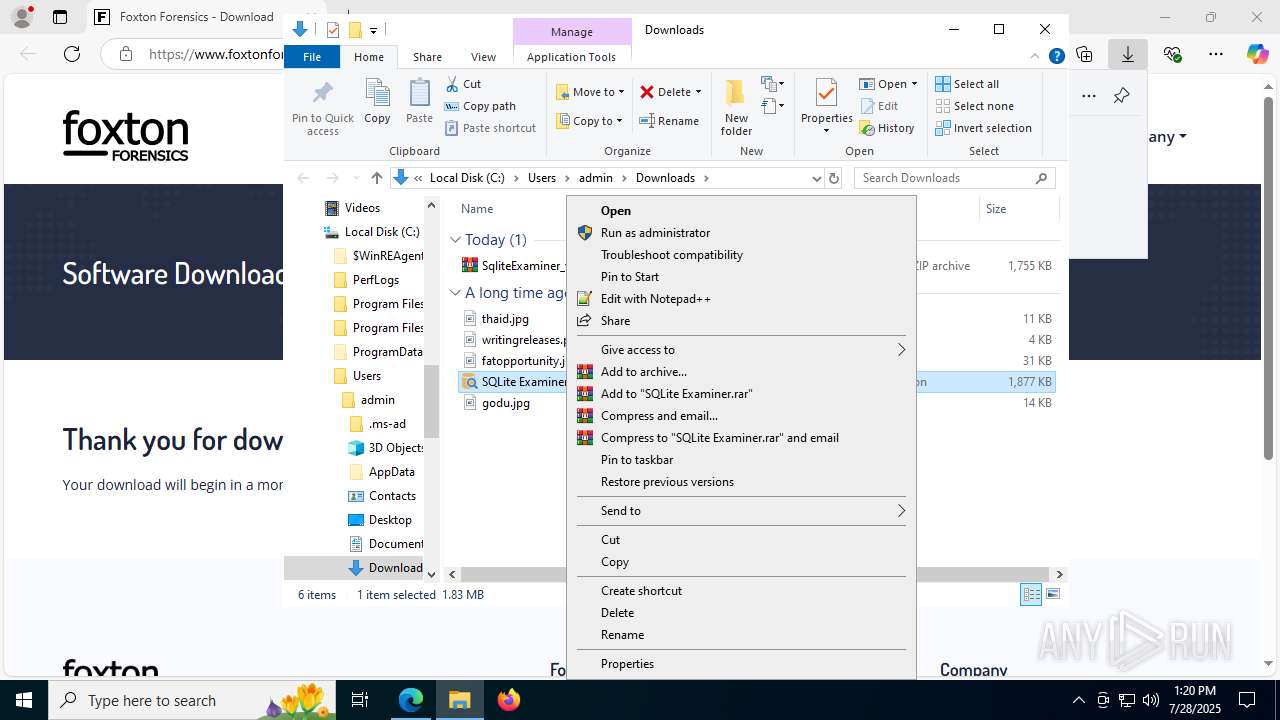Select Videos in navigation tree
1280x720 pixels.
point(362,208)
